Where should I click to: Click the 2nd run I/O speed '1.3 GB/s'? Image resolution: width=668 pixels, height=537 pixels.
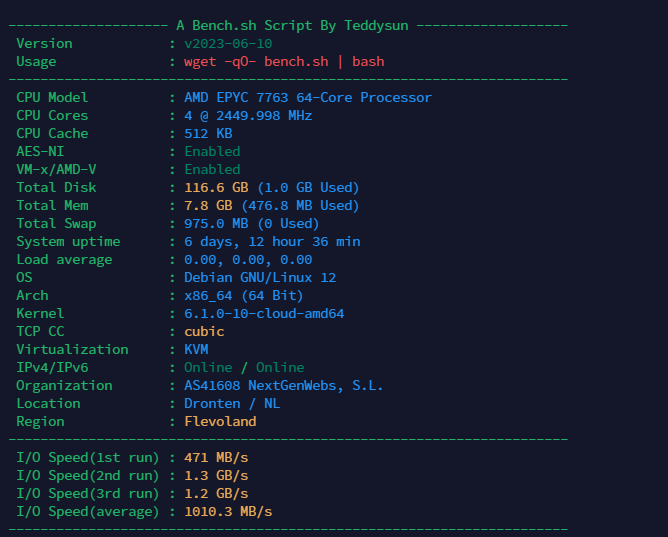216,476
